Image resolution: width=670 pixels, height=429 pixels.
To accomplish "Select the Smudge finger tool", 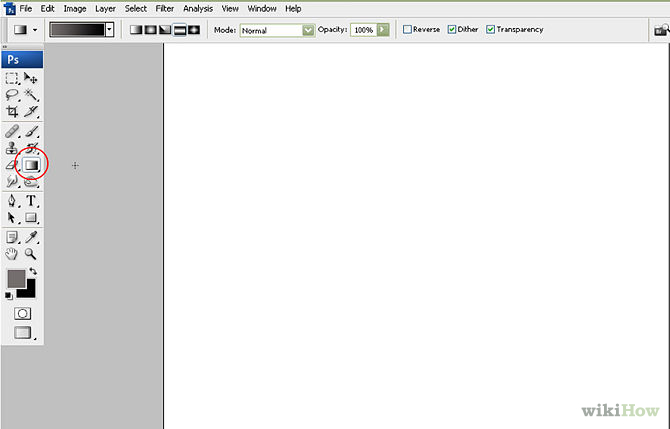I will coord(12,182).
